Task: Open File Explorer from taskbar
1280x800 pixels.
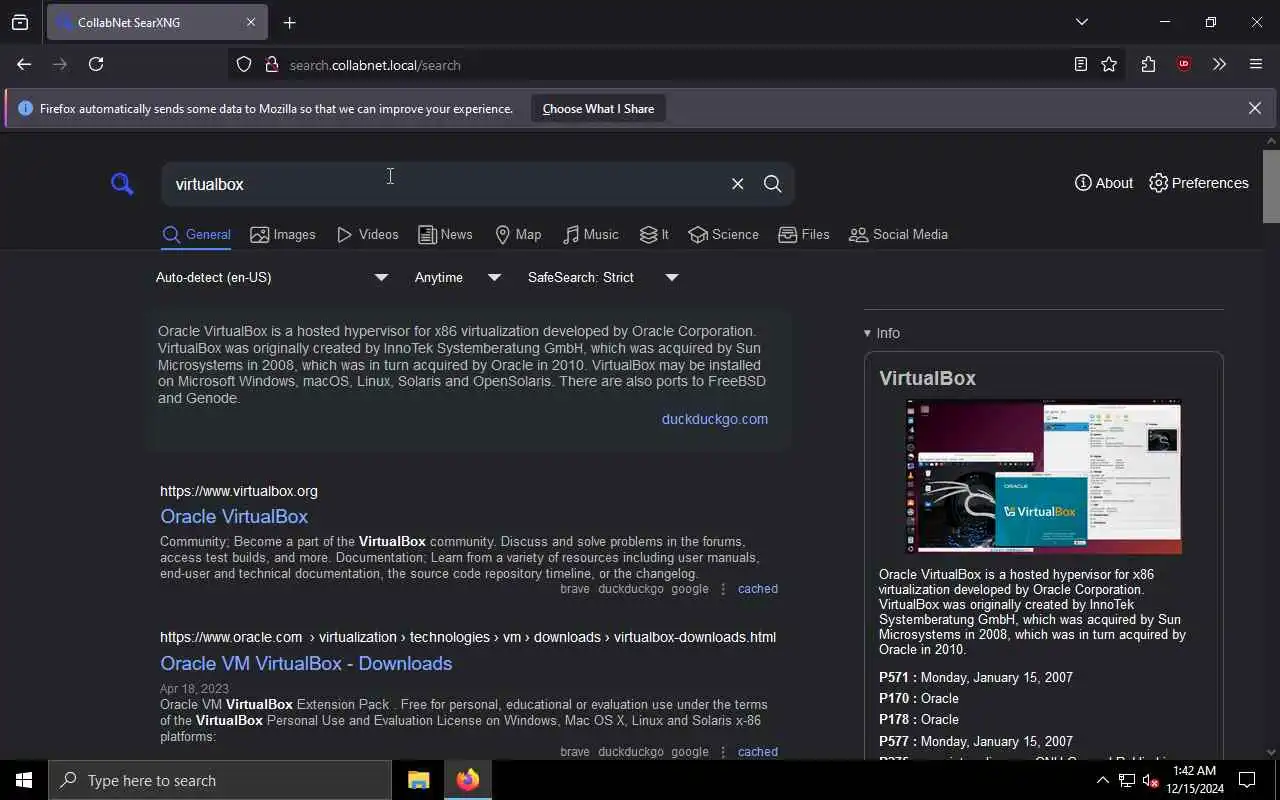Action: pos(418,780)
